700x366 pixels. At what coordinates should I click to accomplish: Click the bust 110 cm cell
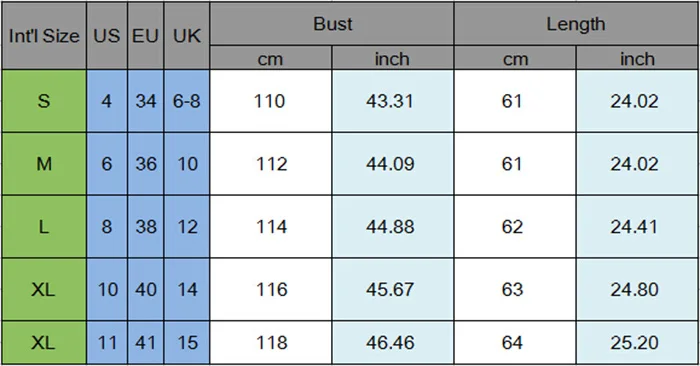[271, 101]
